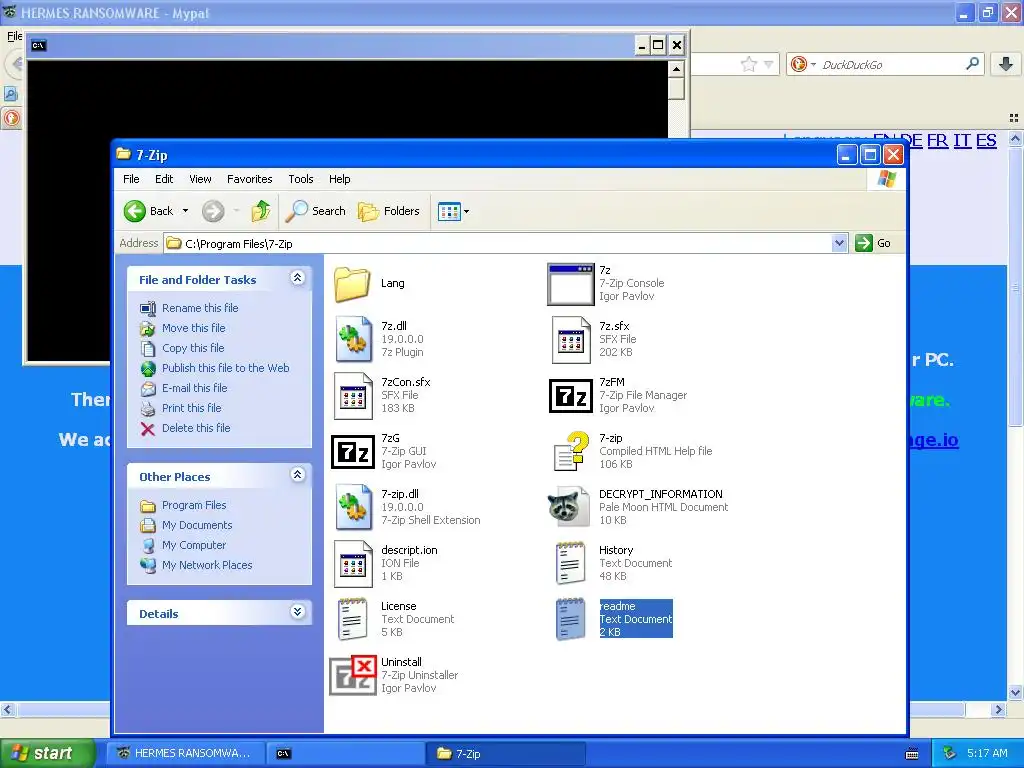Click the browser downloads arrow icon

click(1006, 63)
